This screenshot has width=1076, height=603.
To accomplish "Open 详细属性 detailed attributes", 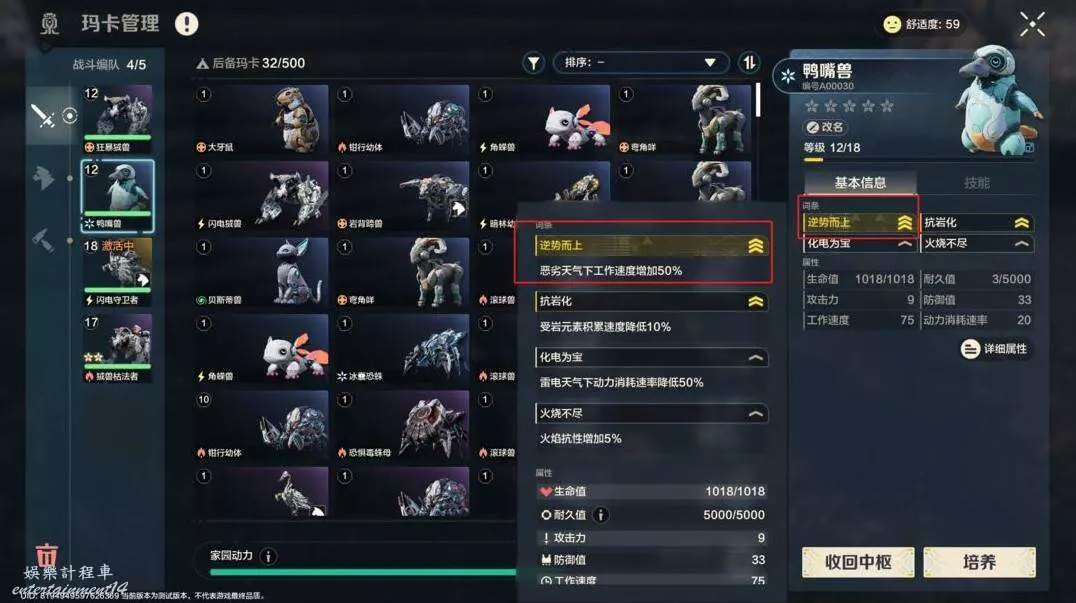I will tap(995, 349).
